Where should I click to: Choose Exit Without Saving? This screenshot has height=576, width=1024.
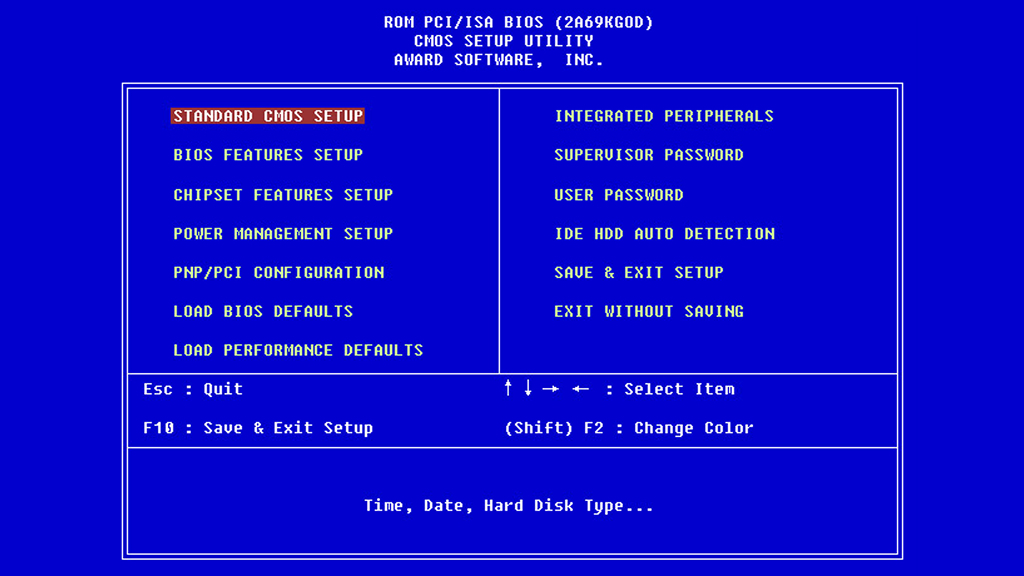649,311
